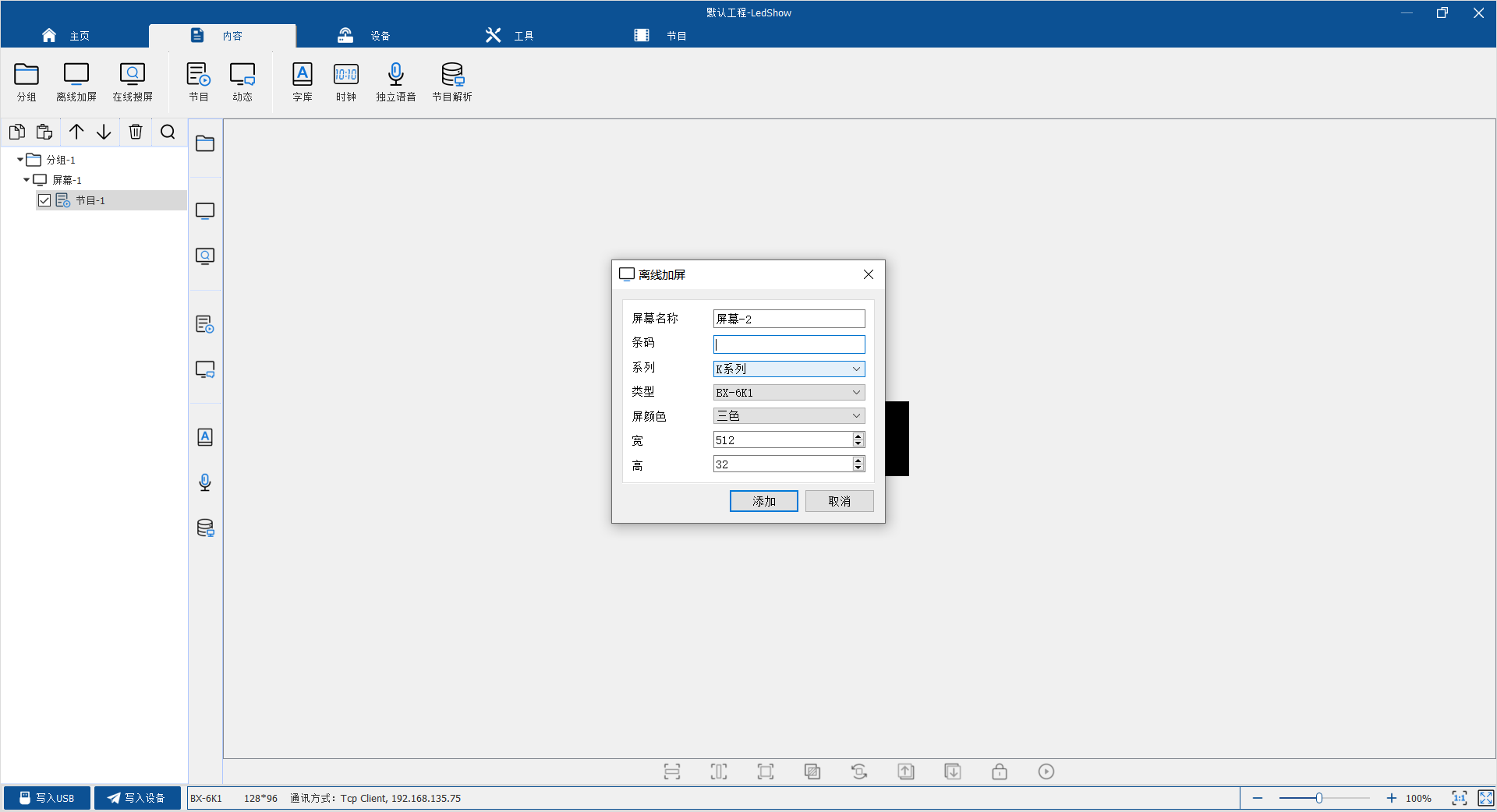Click the 取消 cancel button
The image size is (1497, 812).
840,501
